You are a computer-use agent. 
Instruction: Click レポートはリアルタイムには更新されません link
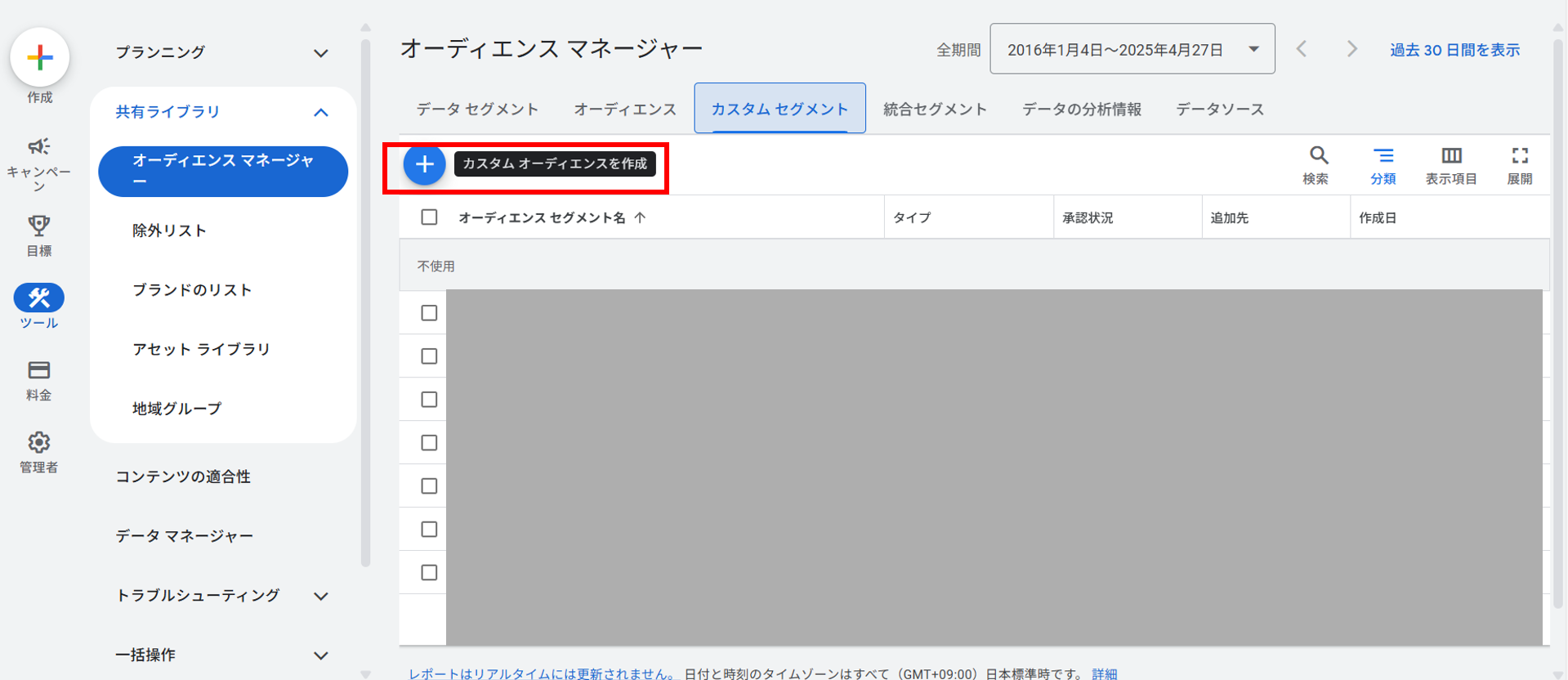coord(543,673)
